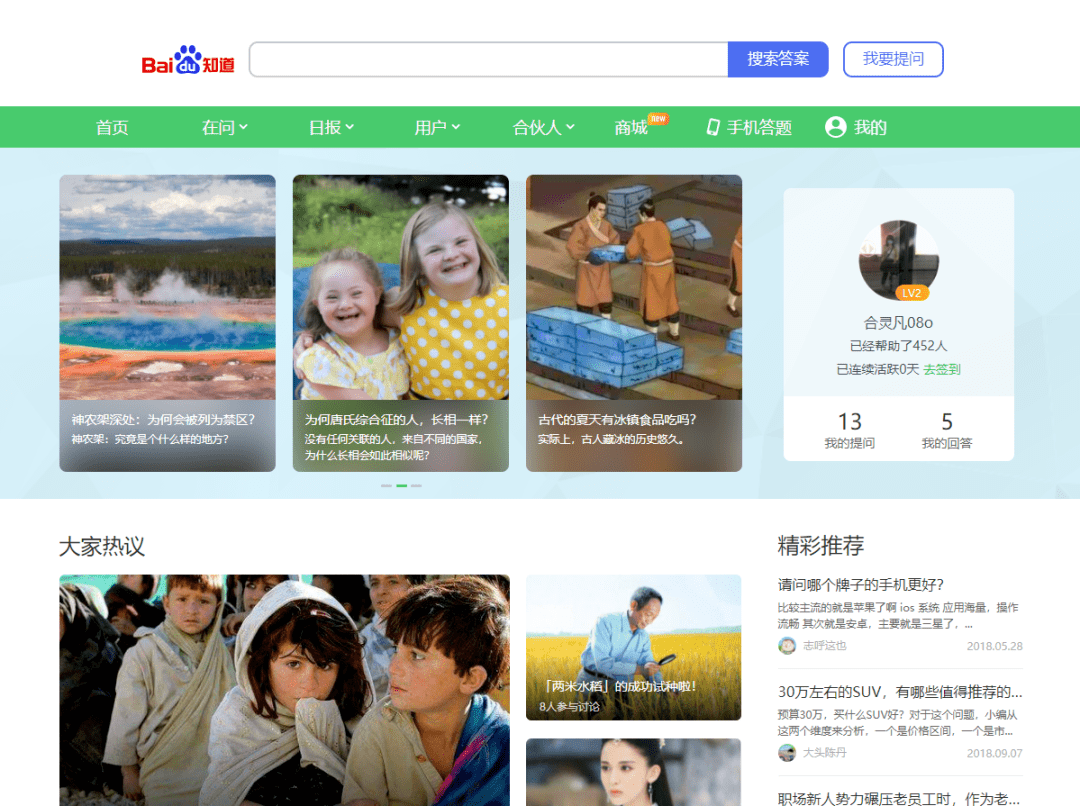Click the 去签到 check-in link
Screen dimensions: 1080x806
click(942, 369)
